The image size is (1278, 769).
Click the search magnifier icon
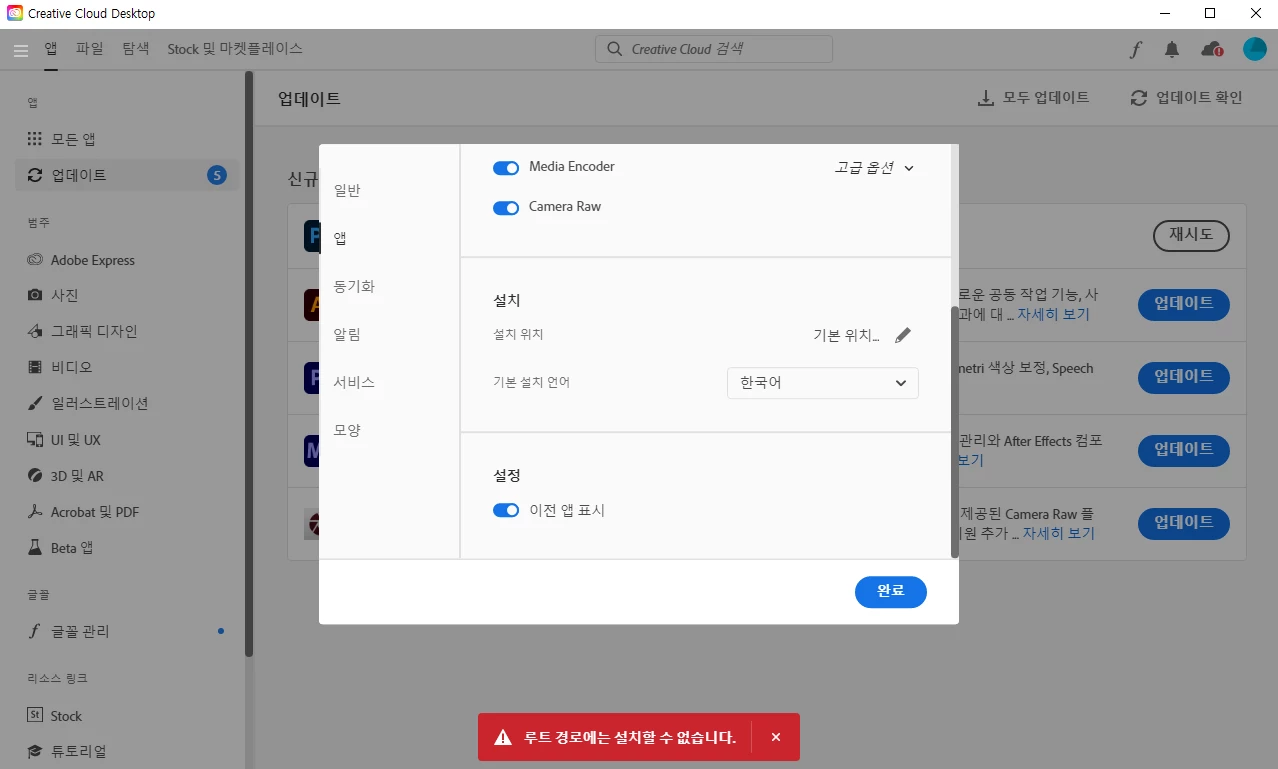[614, 49]
